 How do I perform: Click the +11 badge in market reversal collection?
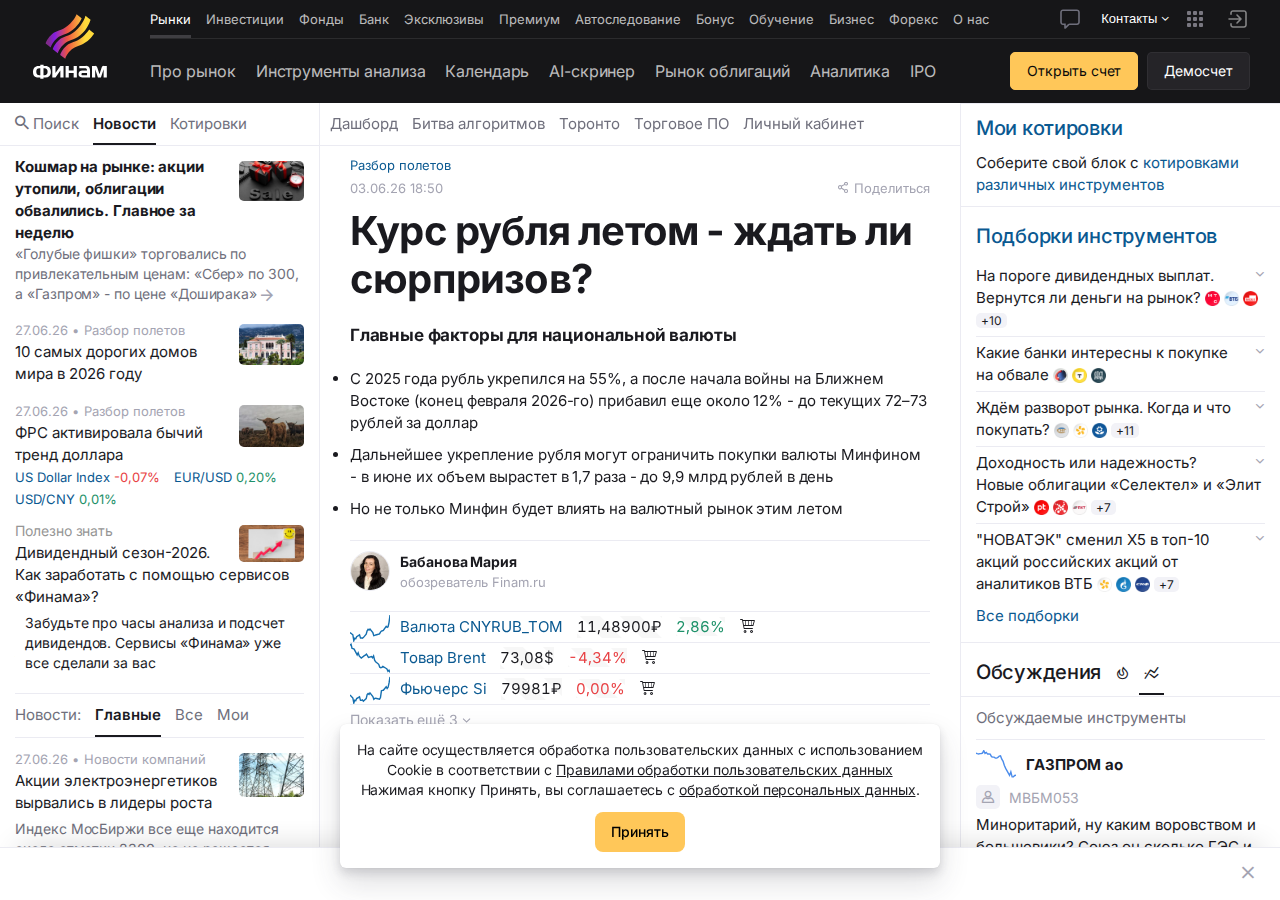click(1125, 430)
